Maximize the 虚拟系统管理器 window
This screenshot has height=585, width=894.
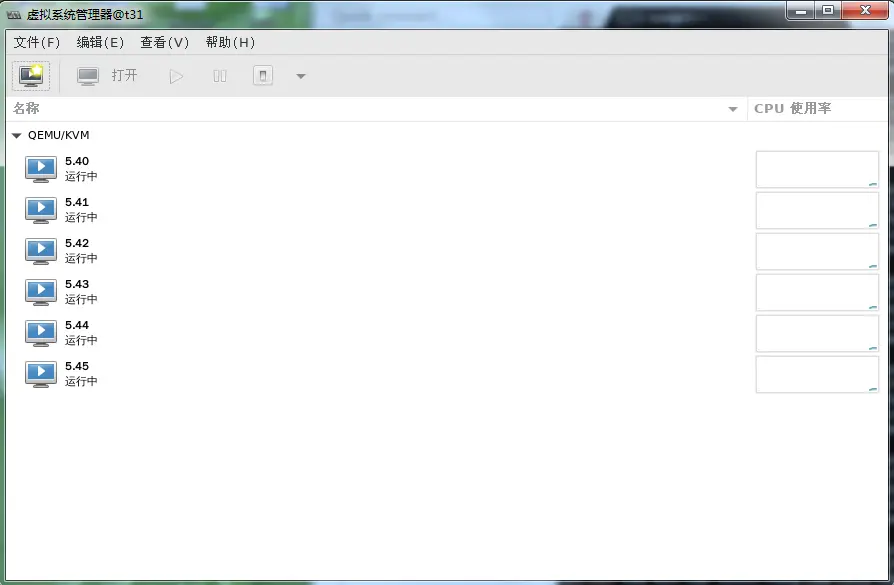(828, 11)
